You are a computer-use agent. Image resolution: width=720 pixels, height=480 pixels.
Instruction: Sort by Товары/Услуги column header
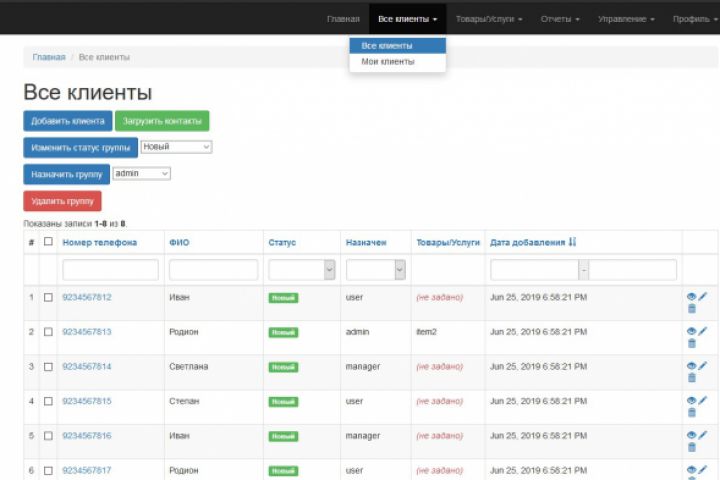[448, 243]
